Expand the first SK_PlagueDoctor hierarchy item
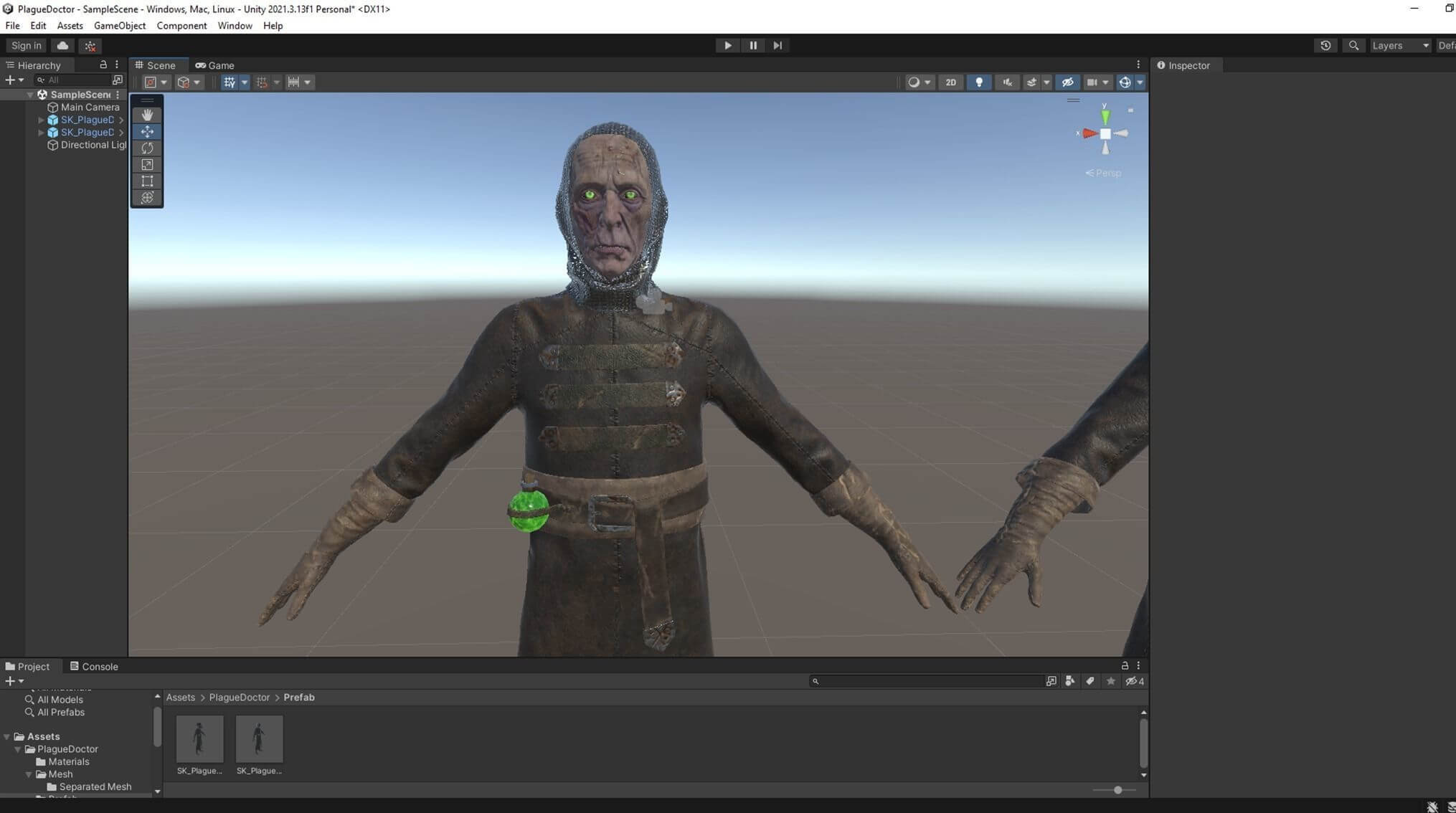Viewport: 1456px width, 813px height. tap(41, 120)
